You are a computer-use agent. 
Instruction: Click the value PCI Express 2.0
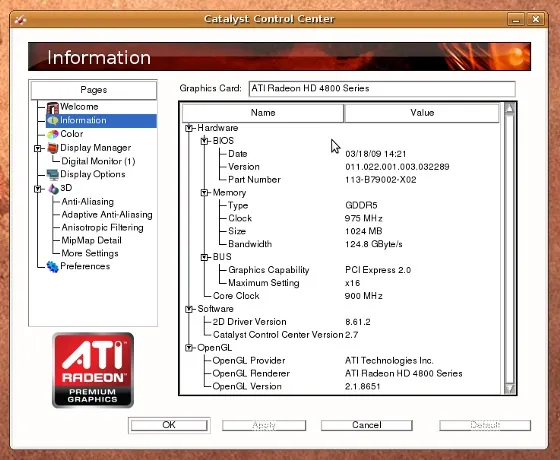tap(378, 270)
